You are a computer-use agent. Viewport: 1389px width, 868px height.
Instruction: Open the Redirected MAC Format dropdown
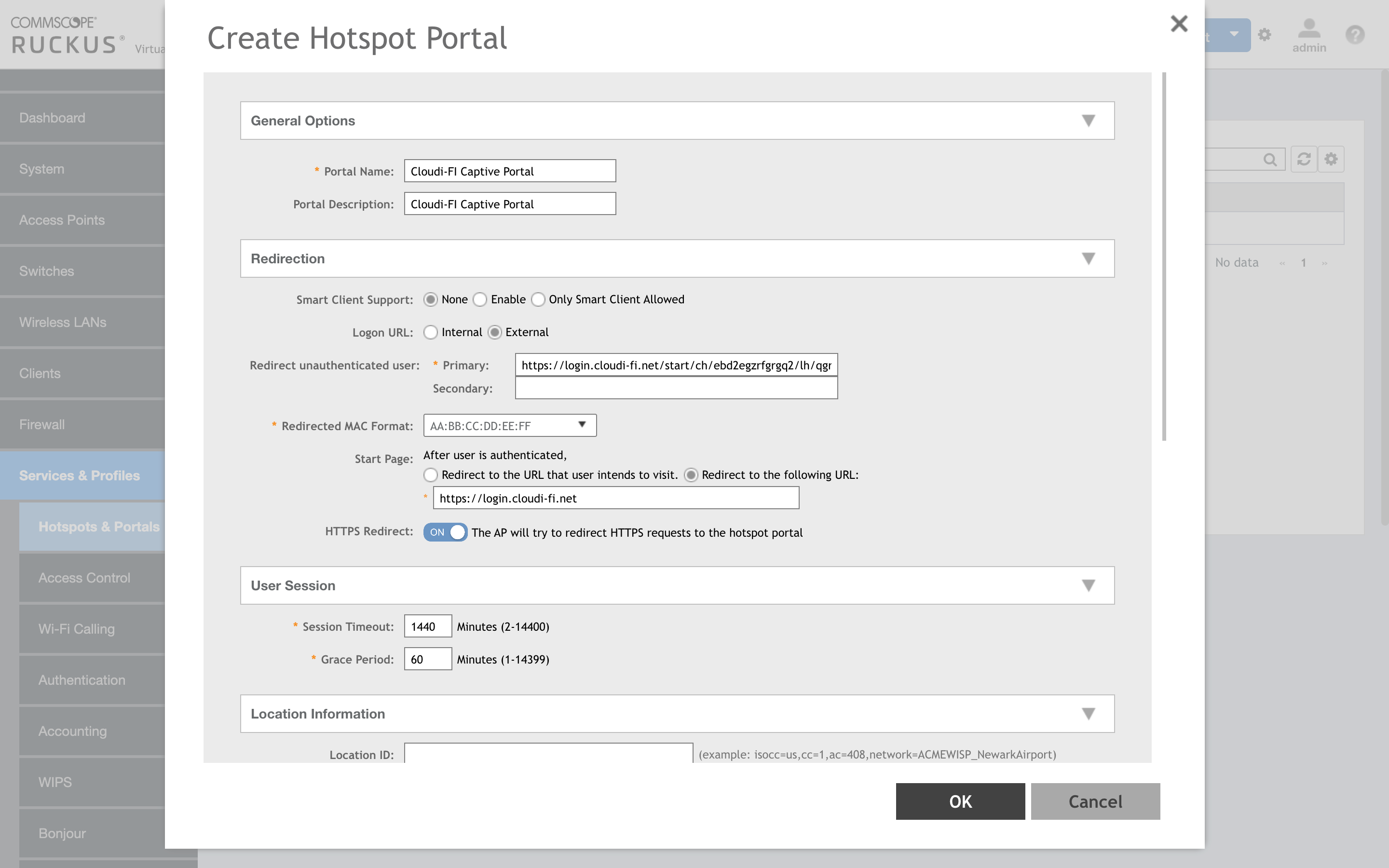tap(582, 425)
